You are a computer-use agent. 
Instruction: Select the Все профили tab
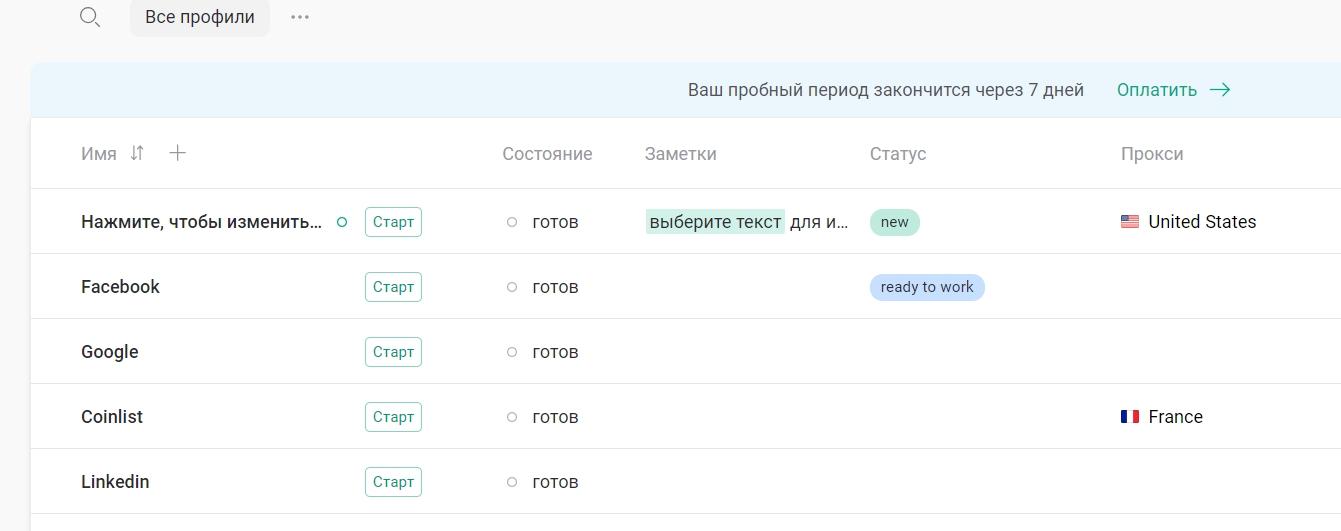pyautogui.click(x=200, y=17)
